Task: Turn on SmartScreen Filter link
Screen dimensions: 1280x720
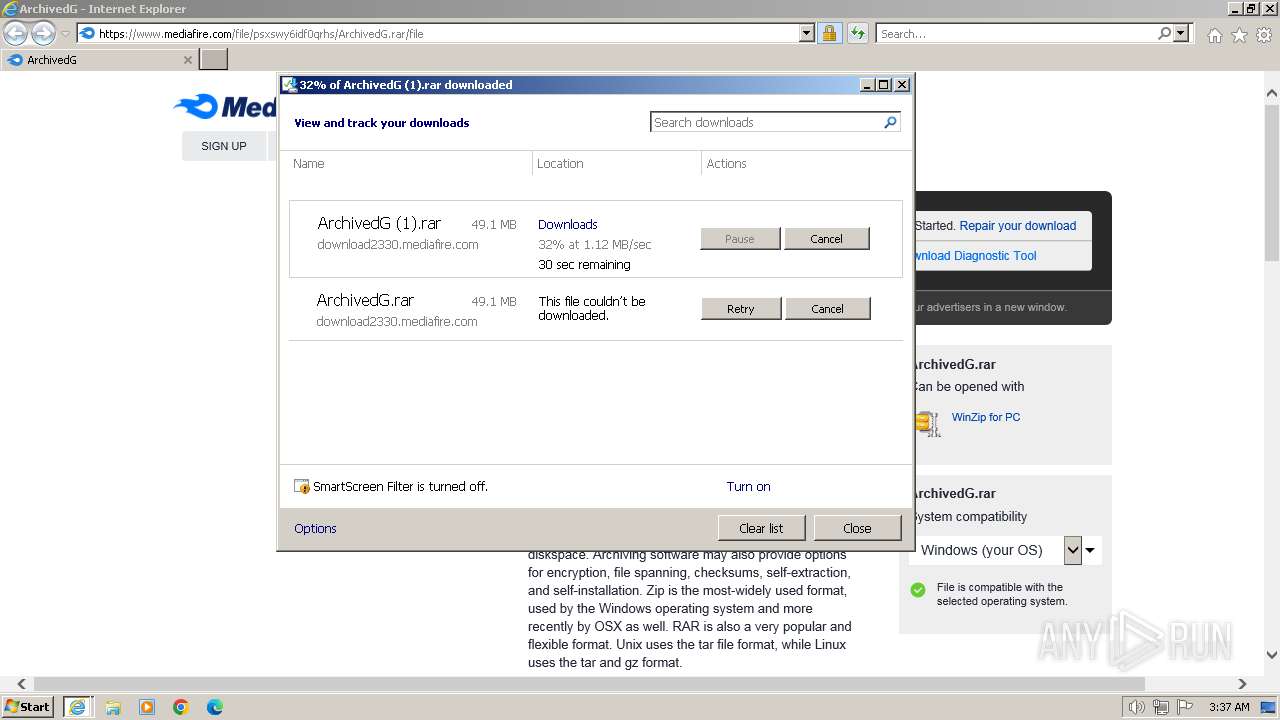Action: point(748,486)
